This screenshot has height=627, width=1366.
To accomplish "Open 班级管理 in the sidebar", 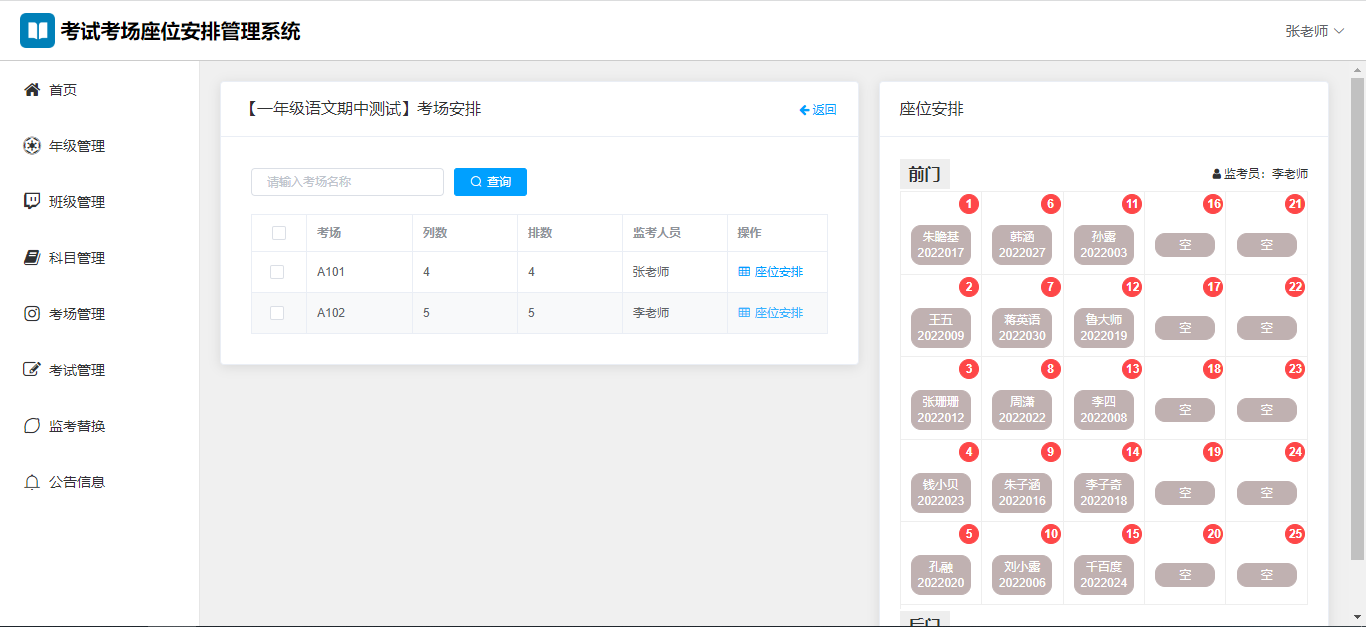I will (x=100, y=202).
